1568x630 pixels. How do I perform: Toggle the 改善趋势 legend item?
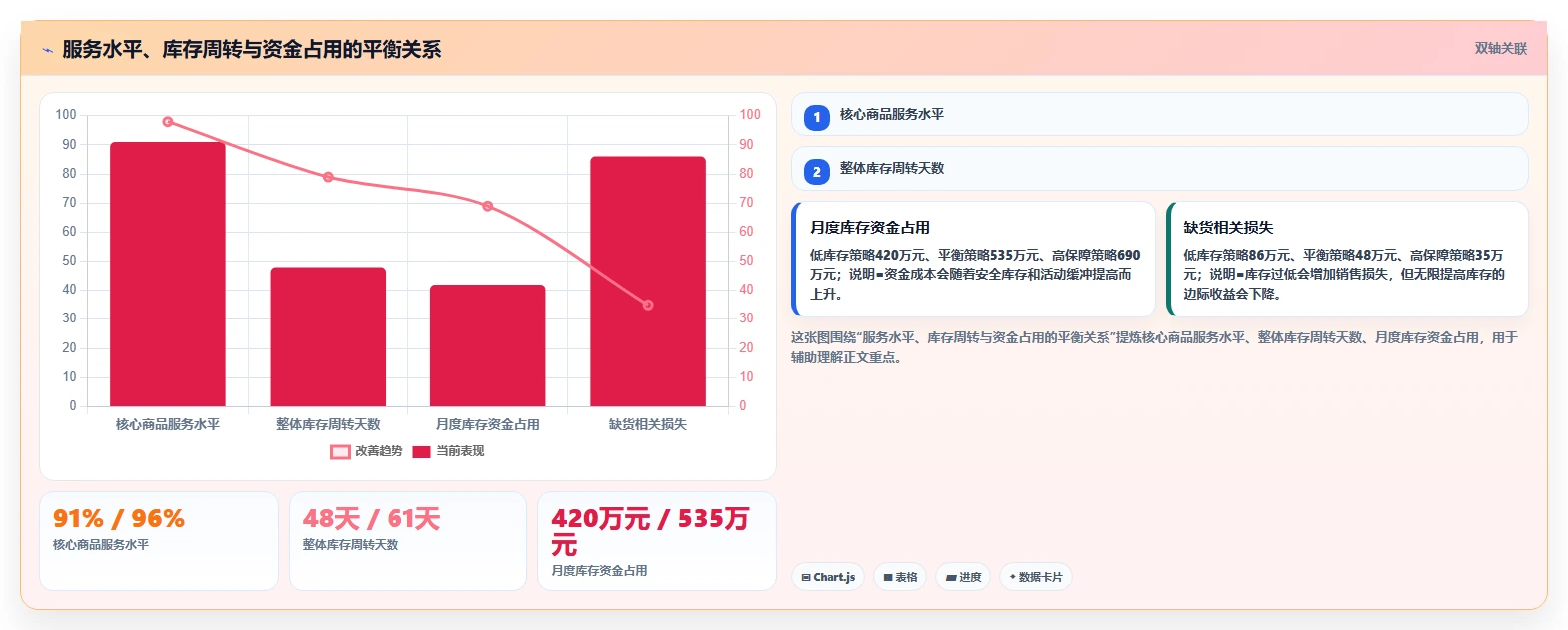367,451
